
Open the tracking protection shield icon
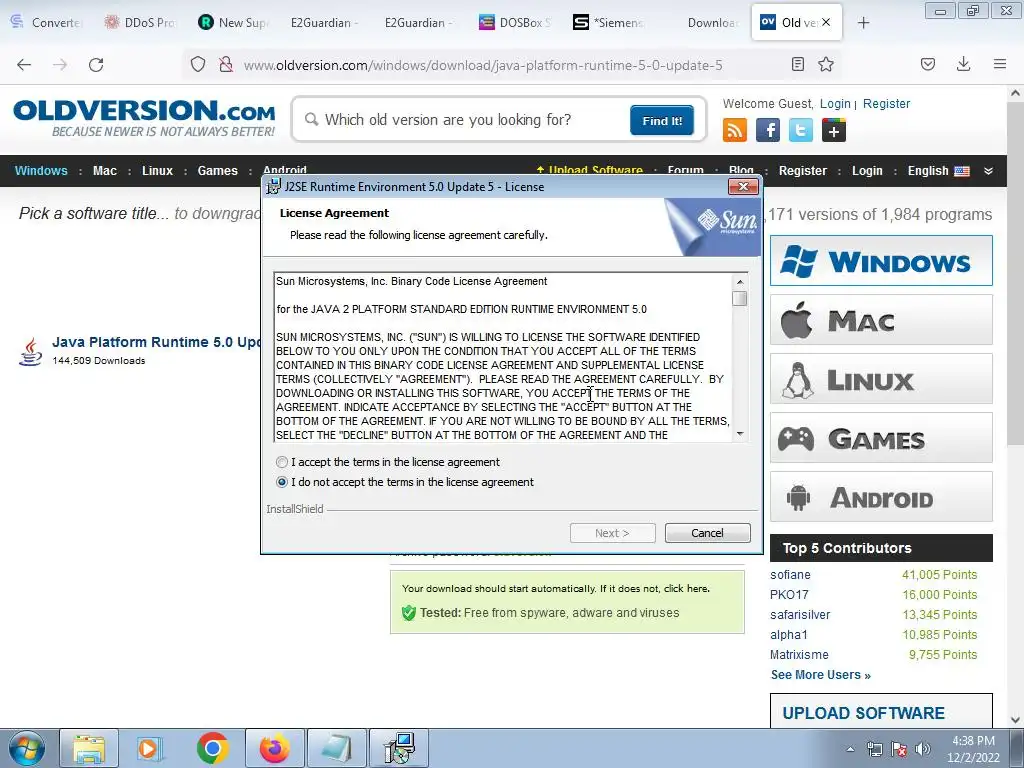tap(198, 64)
